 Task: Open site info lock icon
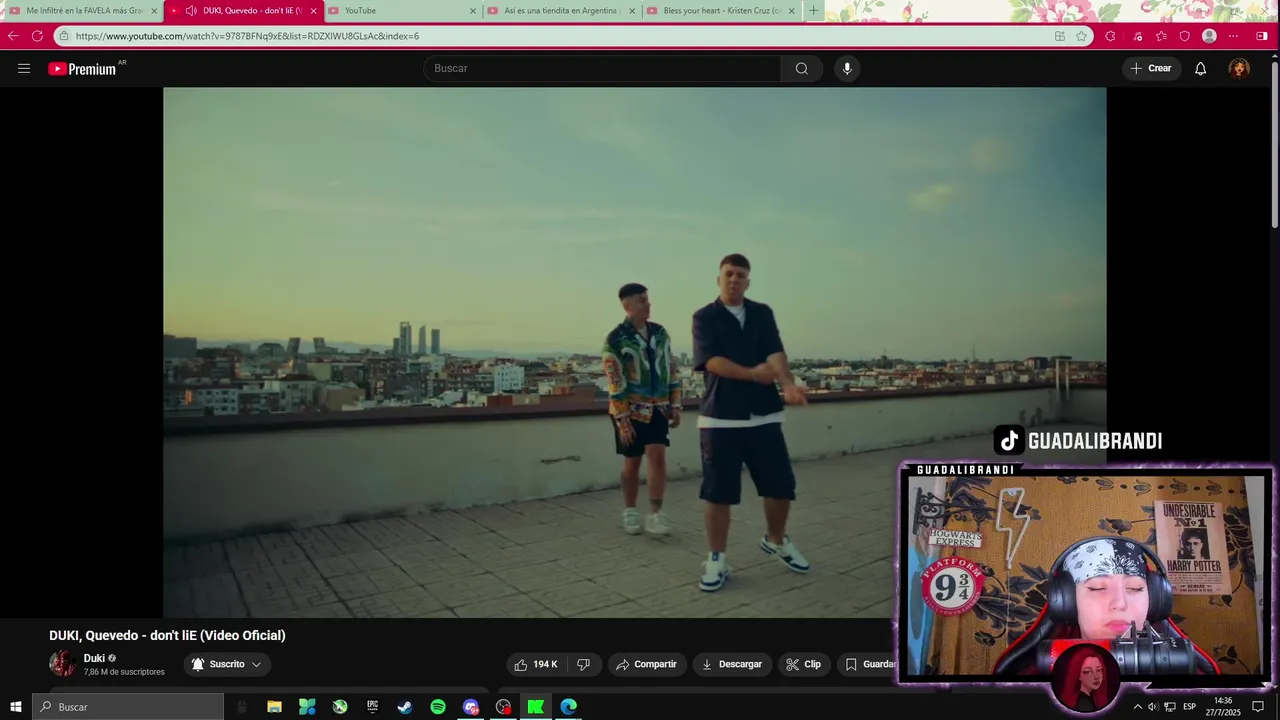63,36
